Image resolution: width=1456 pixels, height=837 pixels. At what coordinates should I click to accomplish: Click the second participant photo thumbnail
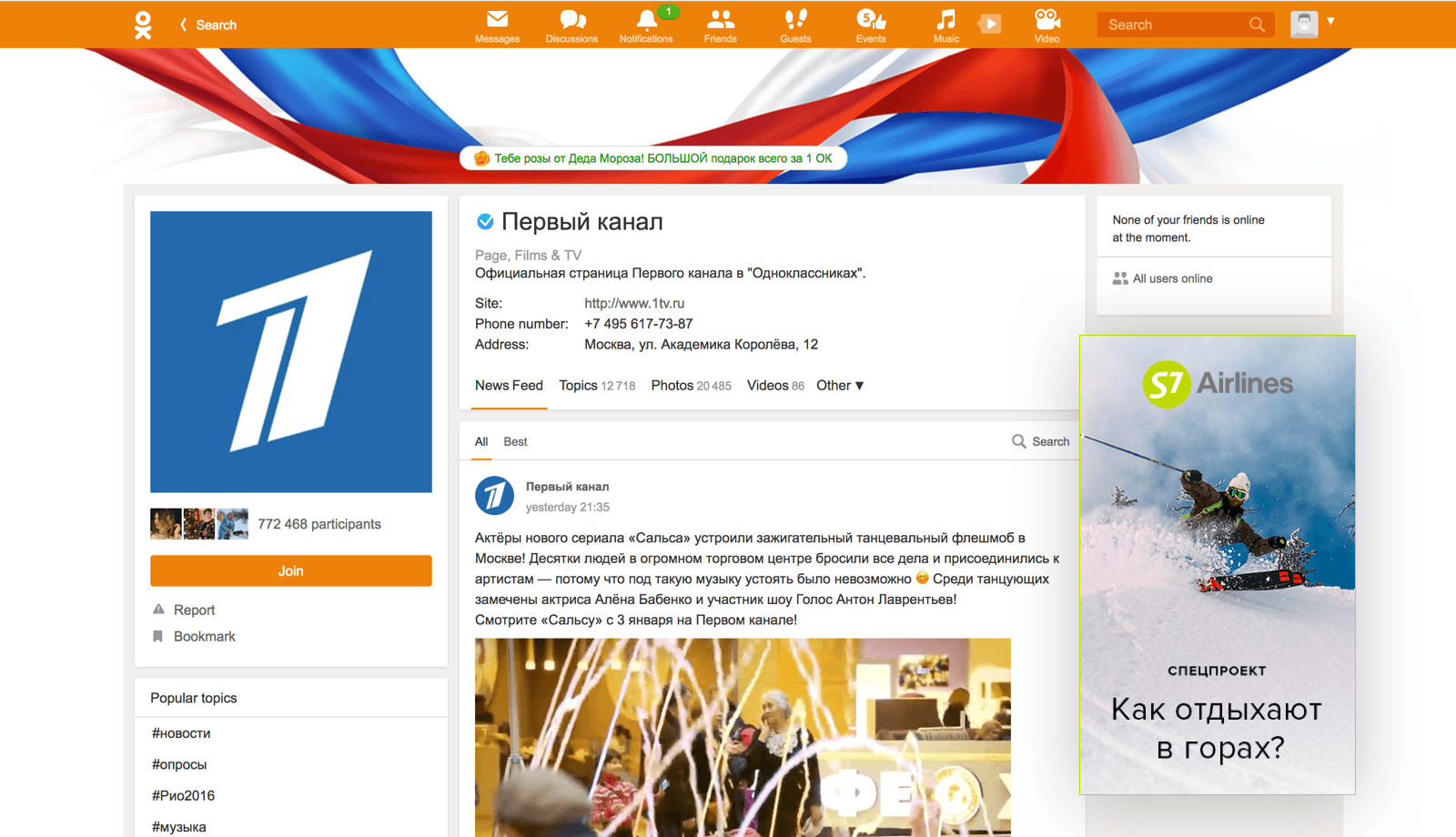pos(199,524)
